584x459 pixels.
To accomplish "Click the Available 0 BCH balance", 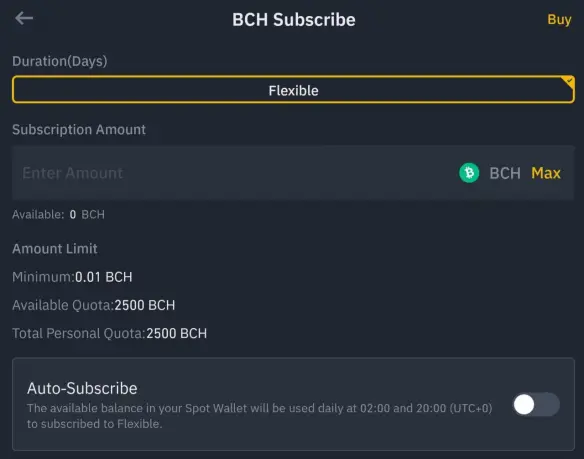I will click(58, 215).
